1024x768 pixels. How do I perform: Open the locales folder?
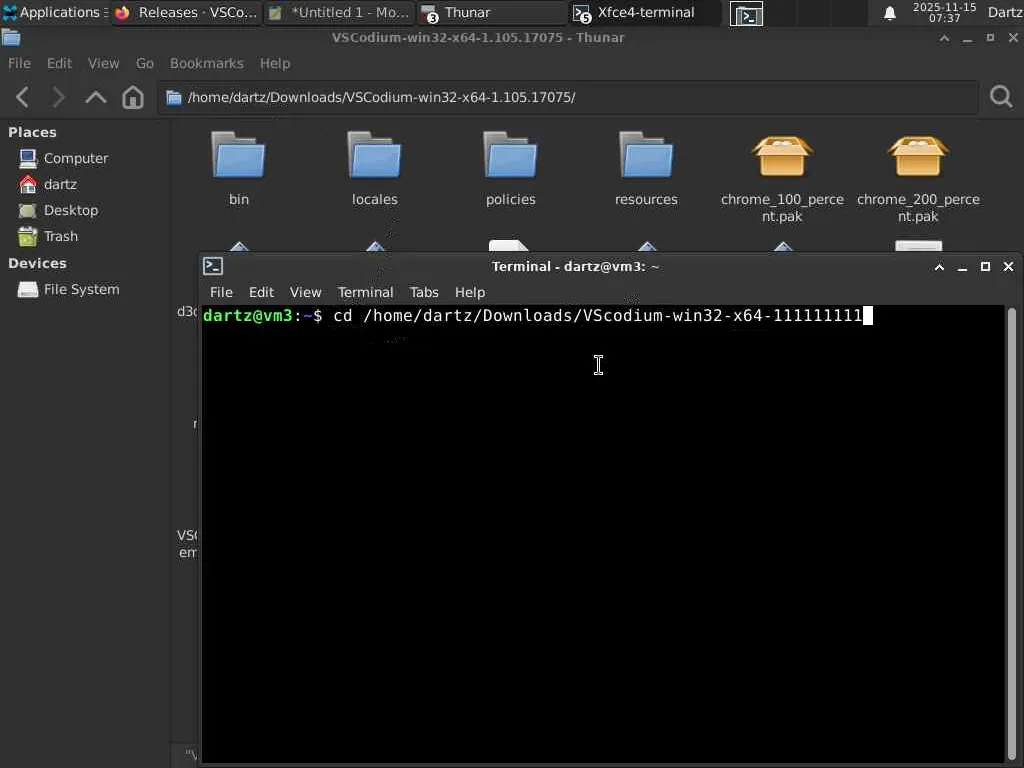[374, 168]
